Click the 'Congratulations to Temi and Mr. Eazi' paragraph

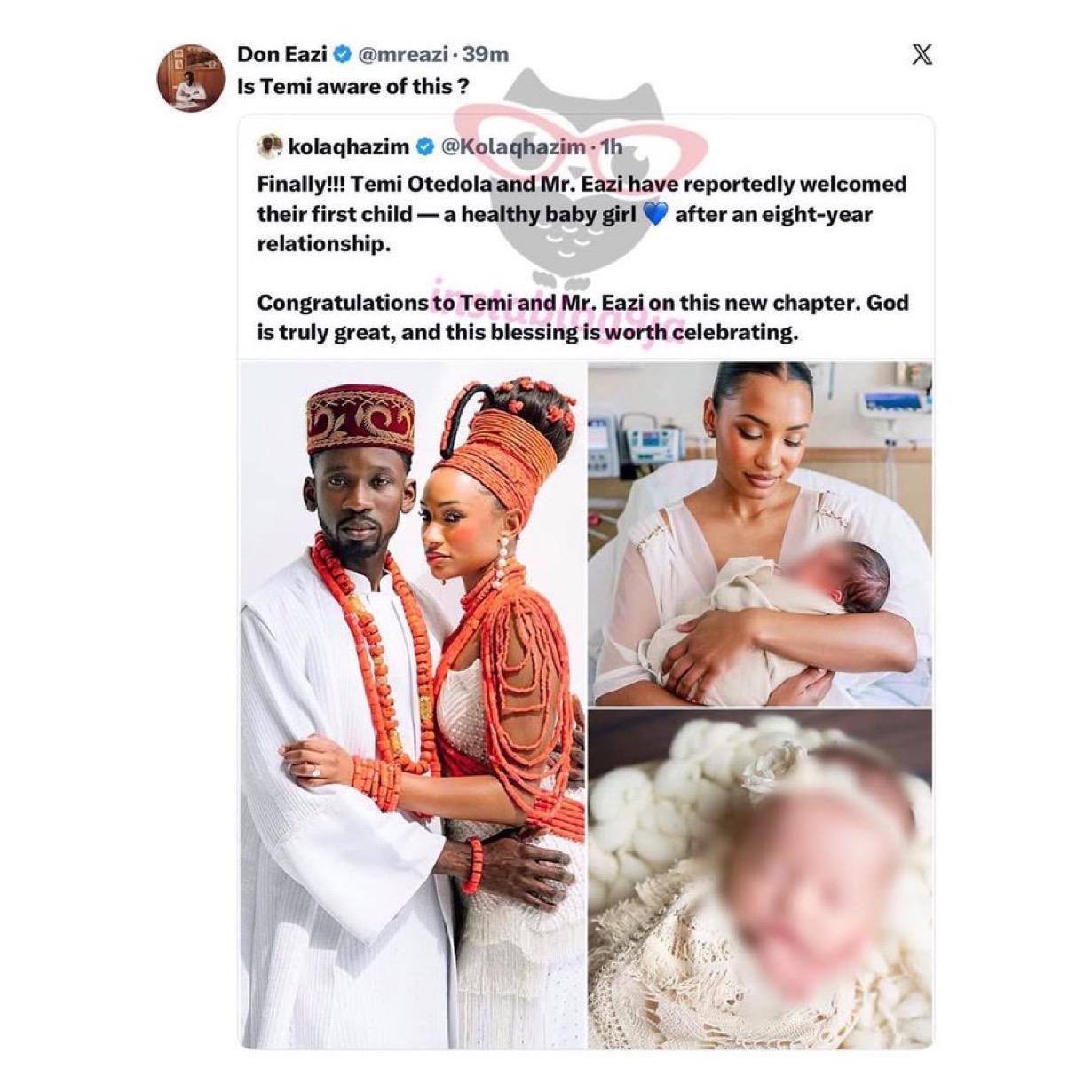click(583, 318)
